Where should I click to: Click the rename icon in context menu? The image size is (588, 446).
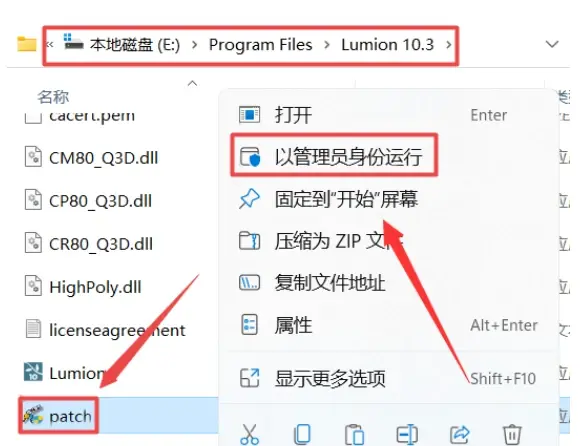[407, 434]
